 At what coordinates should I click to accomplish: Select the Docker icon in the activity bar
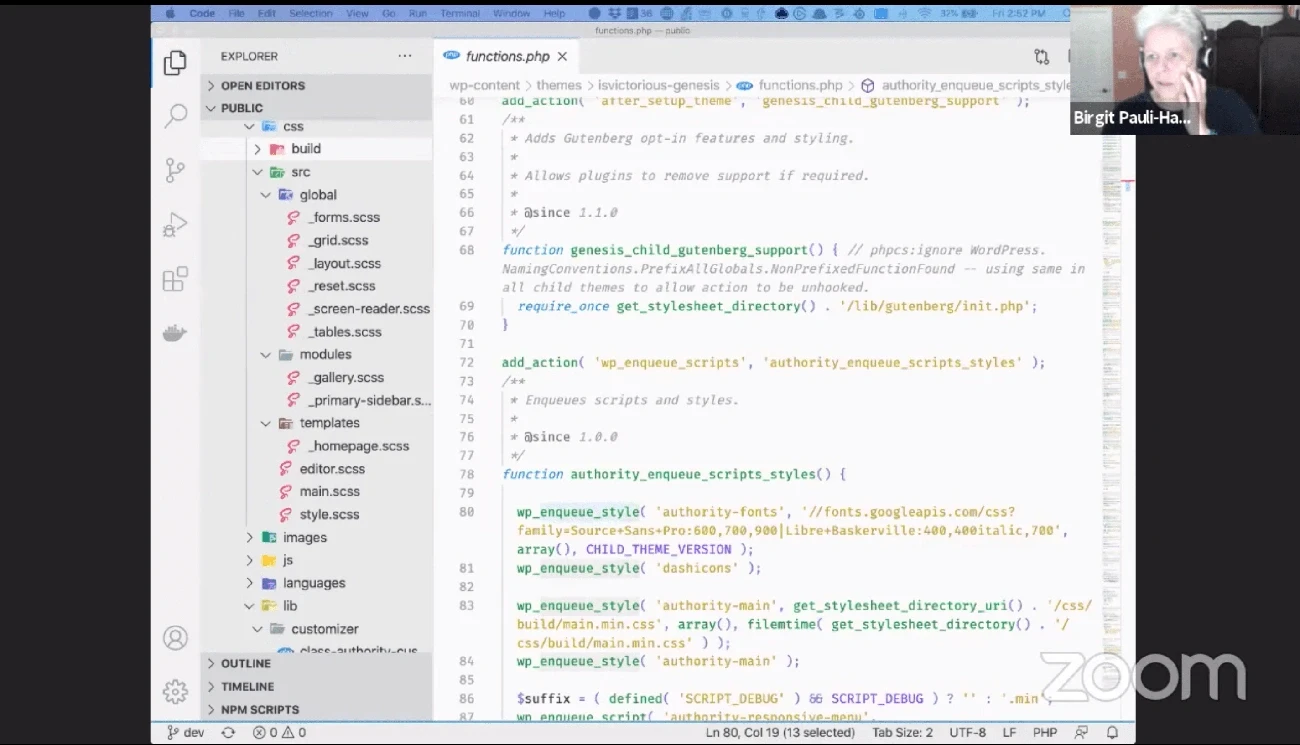175,331
